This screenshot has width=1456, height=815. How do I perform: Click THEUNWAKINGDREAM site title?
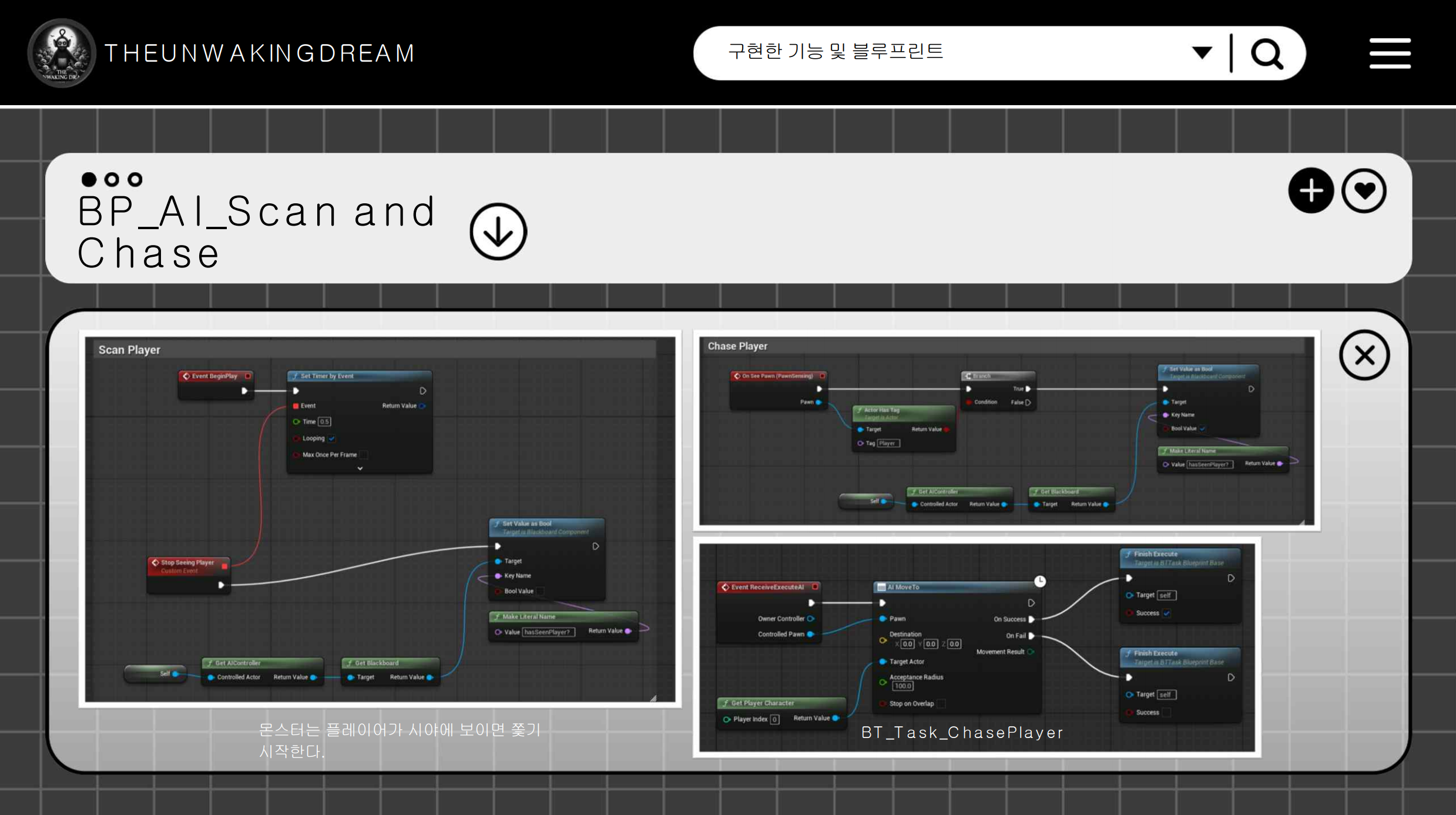[x=260, y=53]
